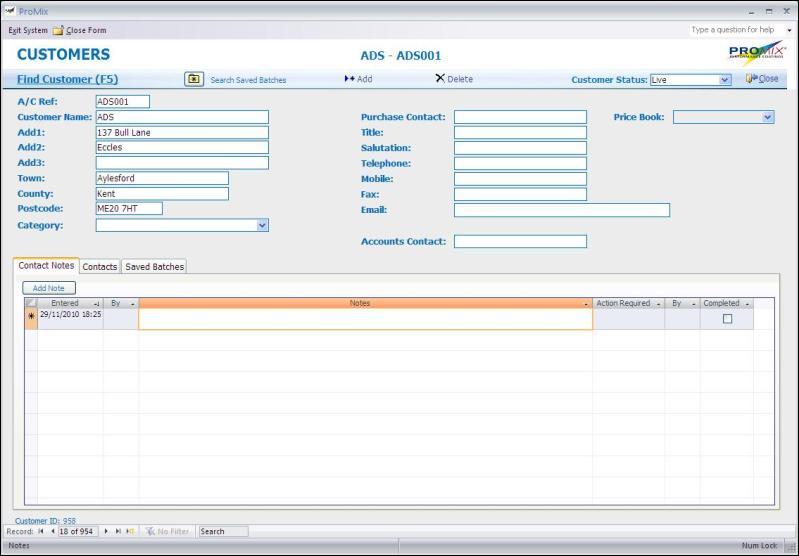799x556 pixels.
Task: Switch to the Saved Batches tab
Action: click(x=154, y=267)
